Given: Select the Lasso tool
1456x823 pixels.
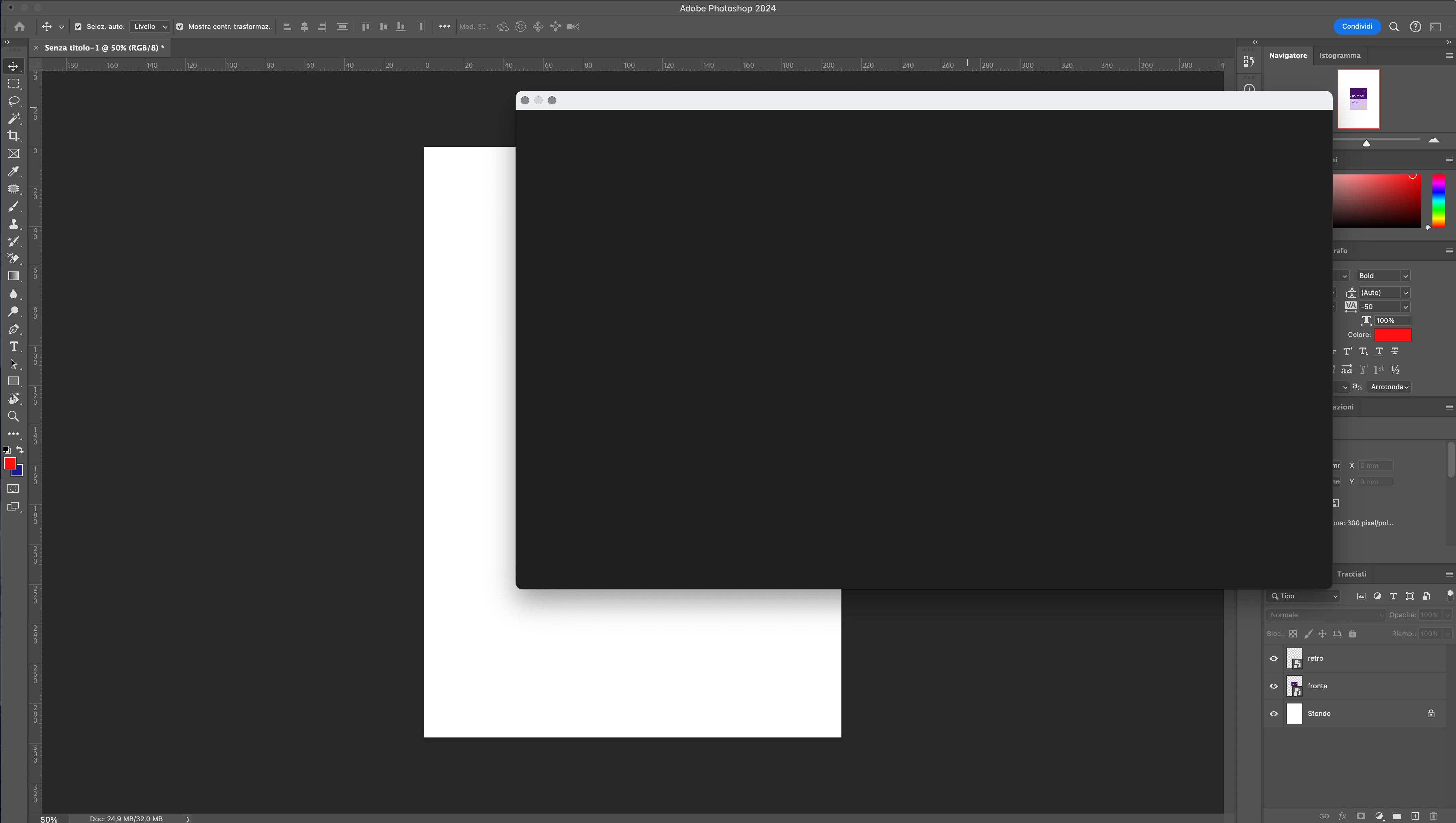Looking at the screenshot, I should pyautogui.click(x=13, y=101).
